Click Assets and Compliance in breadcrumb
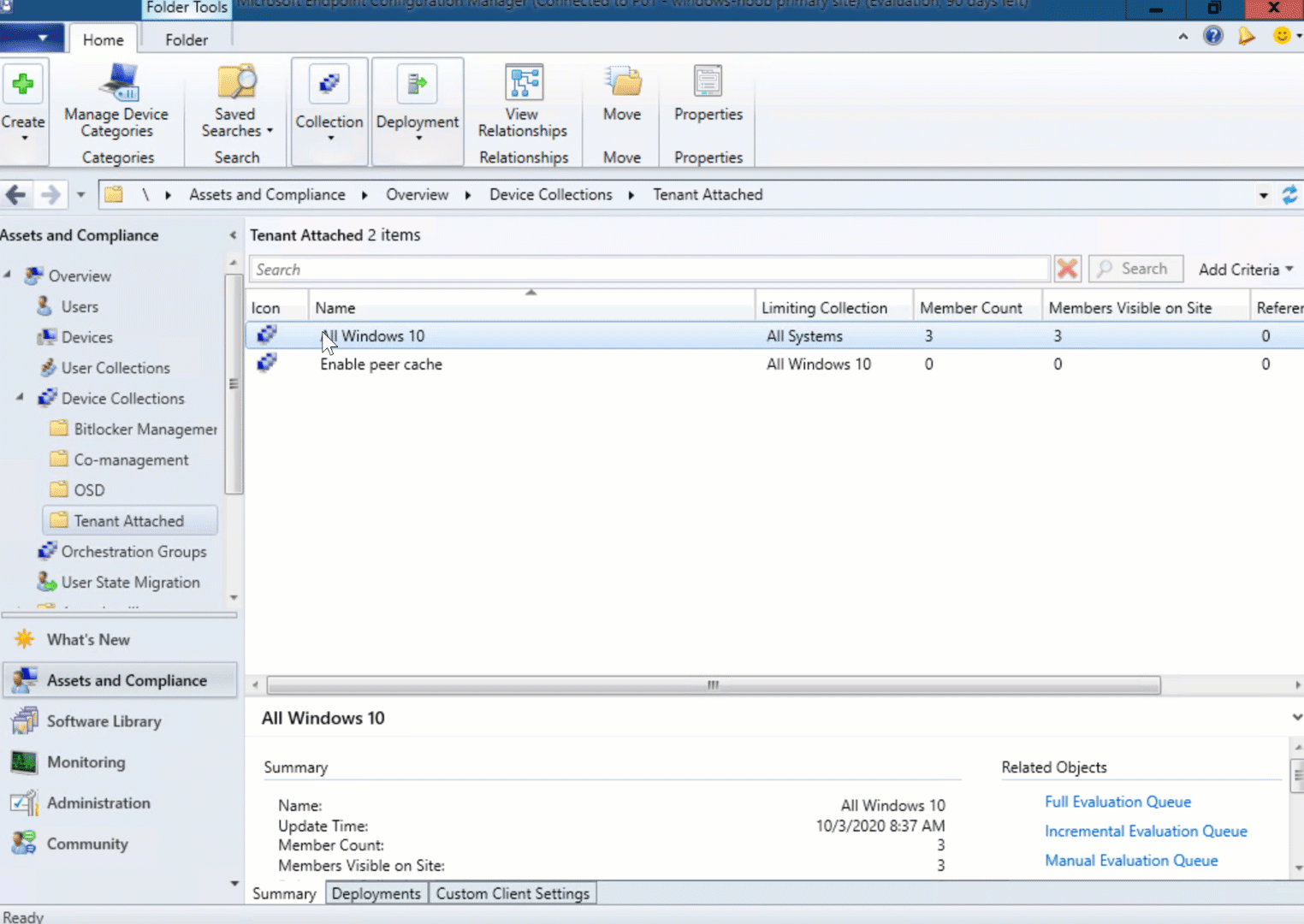Image resolution: width=1304 pixels, height=924 pixels. click(x=267, y=195)
